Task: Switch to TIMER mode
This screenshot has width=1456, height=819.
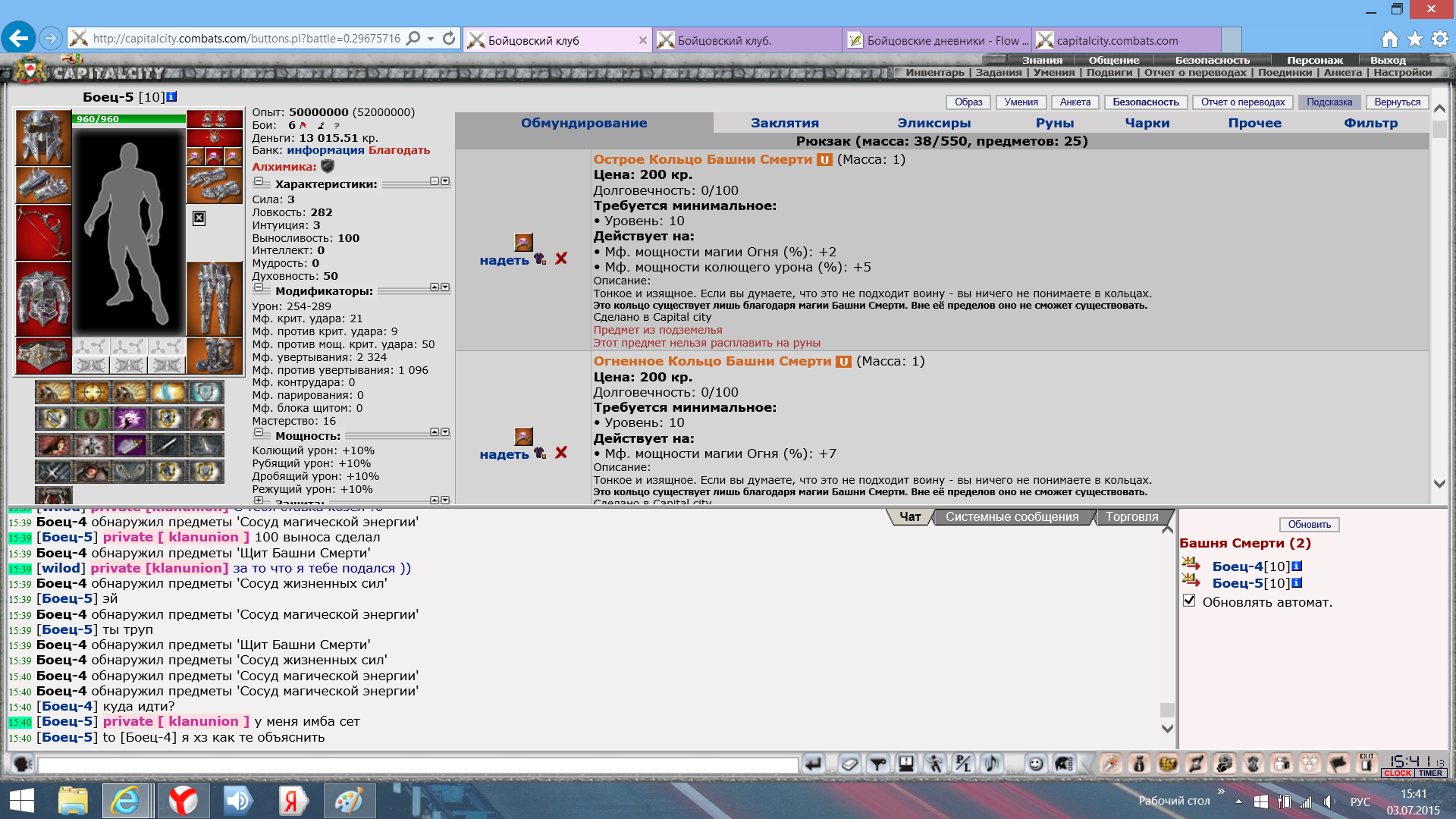Action: pos(1430,773)
